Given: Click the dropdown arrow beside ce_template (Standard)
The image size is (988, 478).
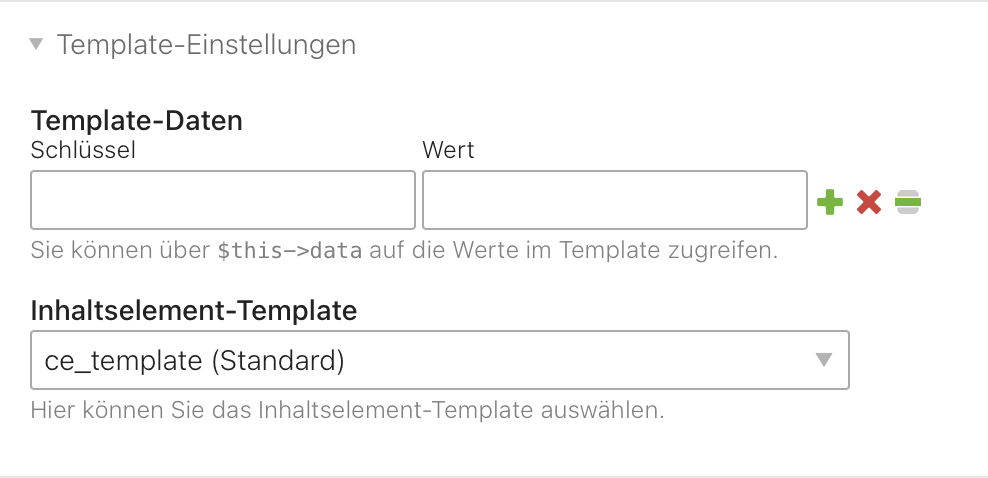Looking at the screenshot, I should pyautogui.click(x=824, y=360).
